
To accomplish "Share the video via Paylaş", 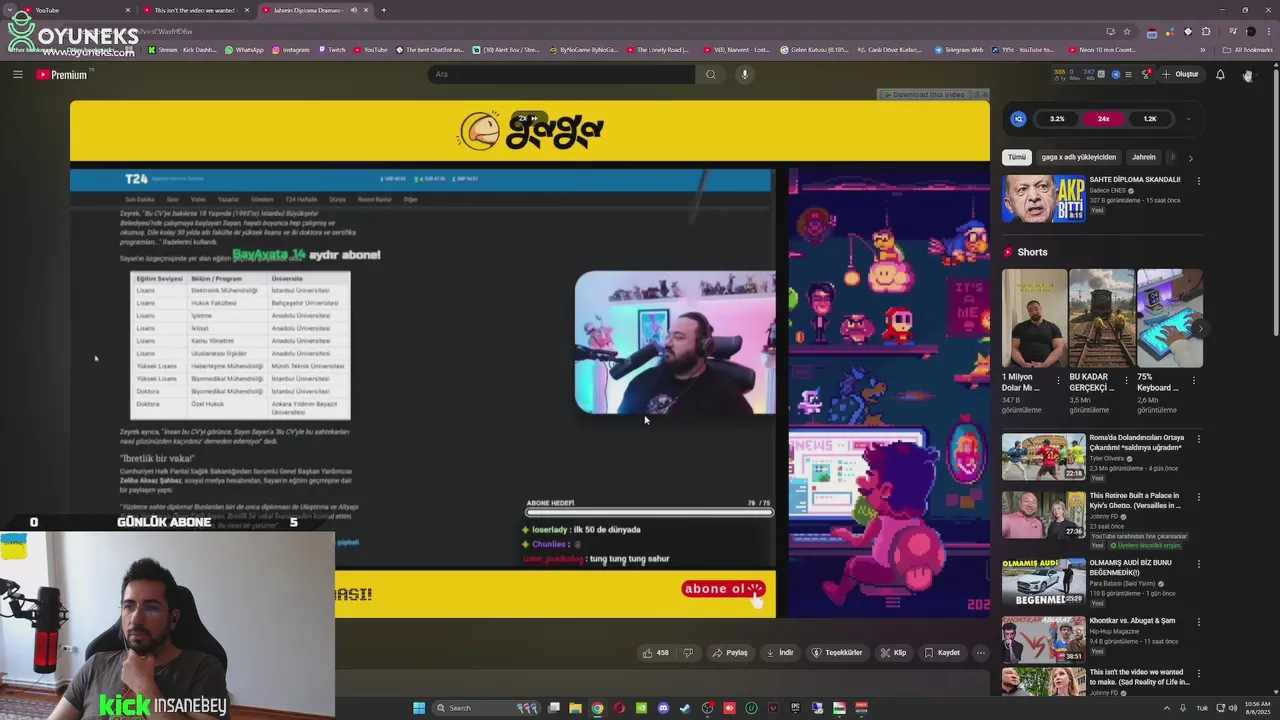I will coord(730,653).
